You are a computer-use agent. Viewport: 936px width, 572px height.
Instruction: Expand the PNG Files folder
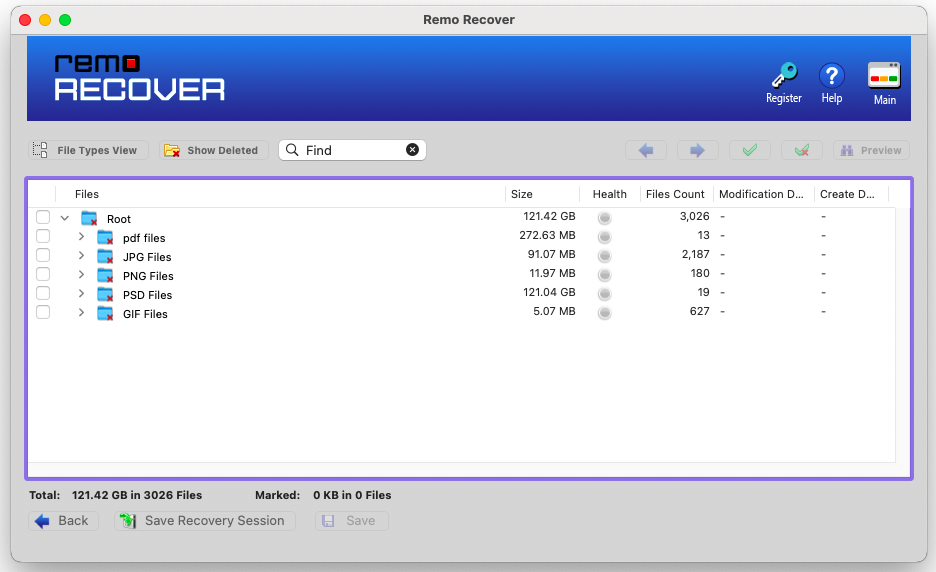click(x=81, y=275)
